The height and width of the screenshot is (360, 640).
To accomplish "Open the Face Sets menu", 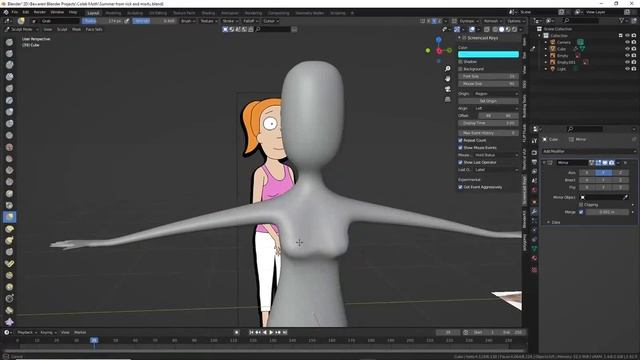I will [x=94, y=29].
